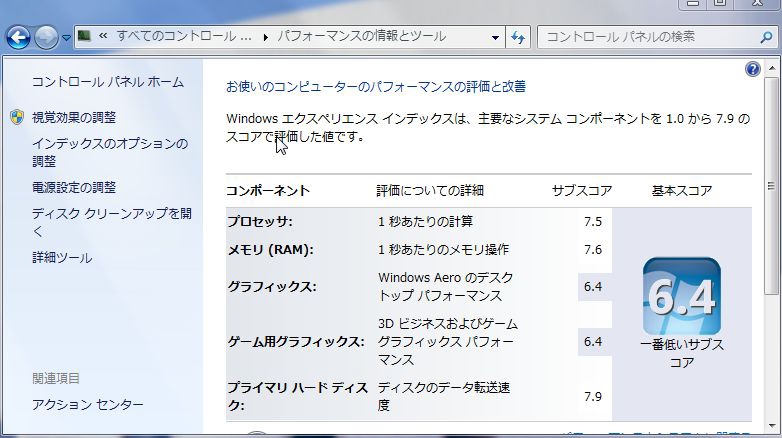Click the address bar control panel icon
The image size is (782, 438).
84,36
